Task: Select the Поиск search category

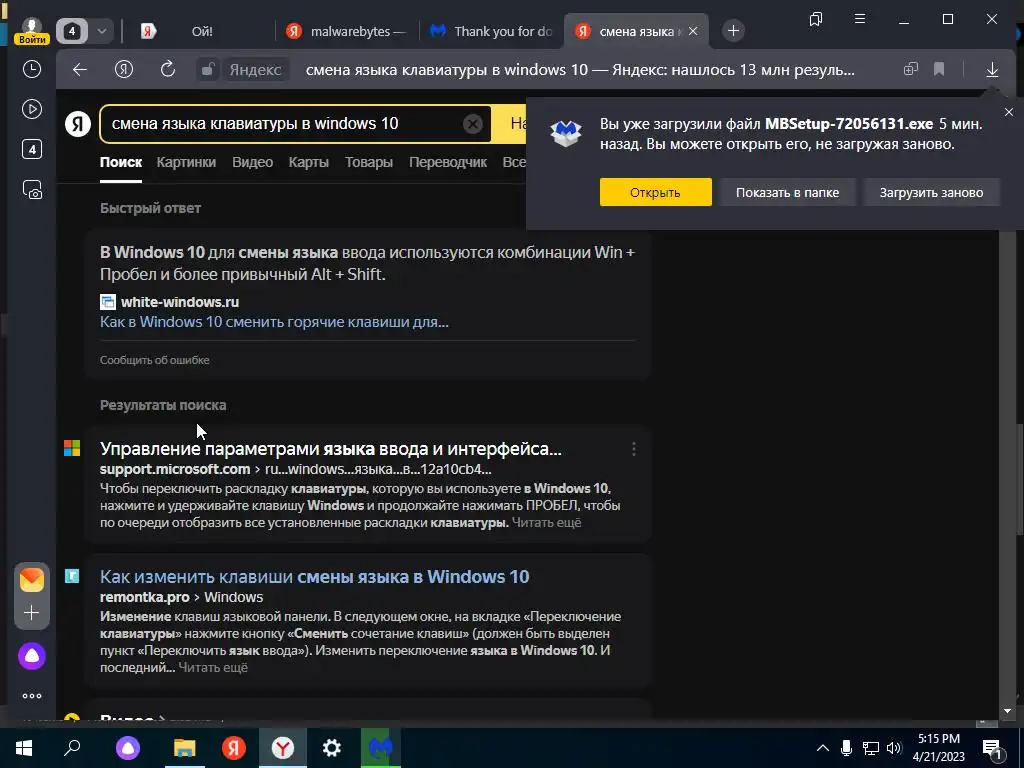Action: (121, 163)
